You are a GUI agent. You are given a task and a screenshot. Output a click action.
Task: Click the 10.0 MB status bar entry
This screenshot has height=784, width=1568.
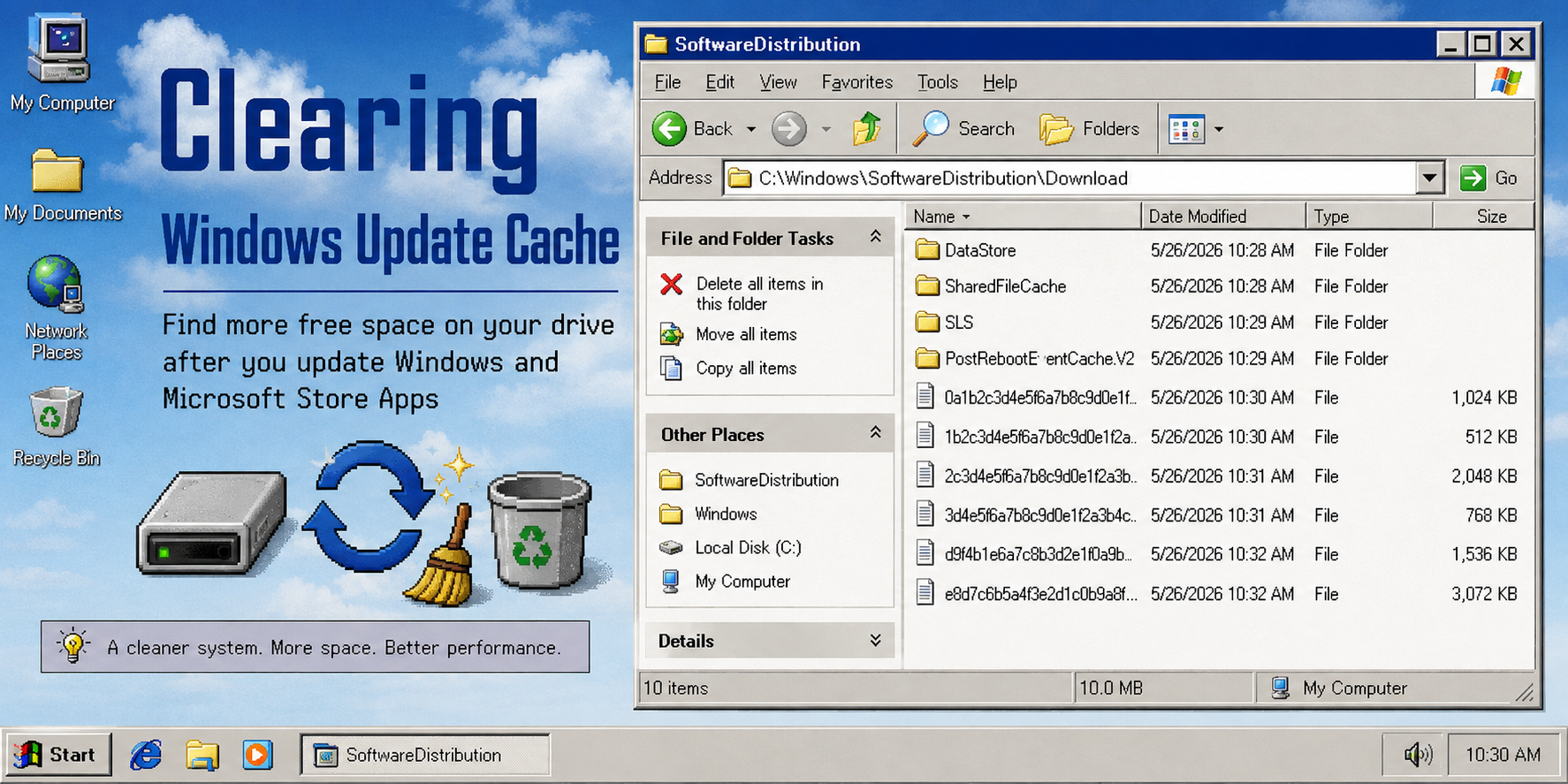coord(1111,688)
